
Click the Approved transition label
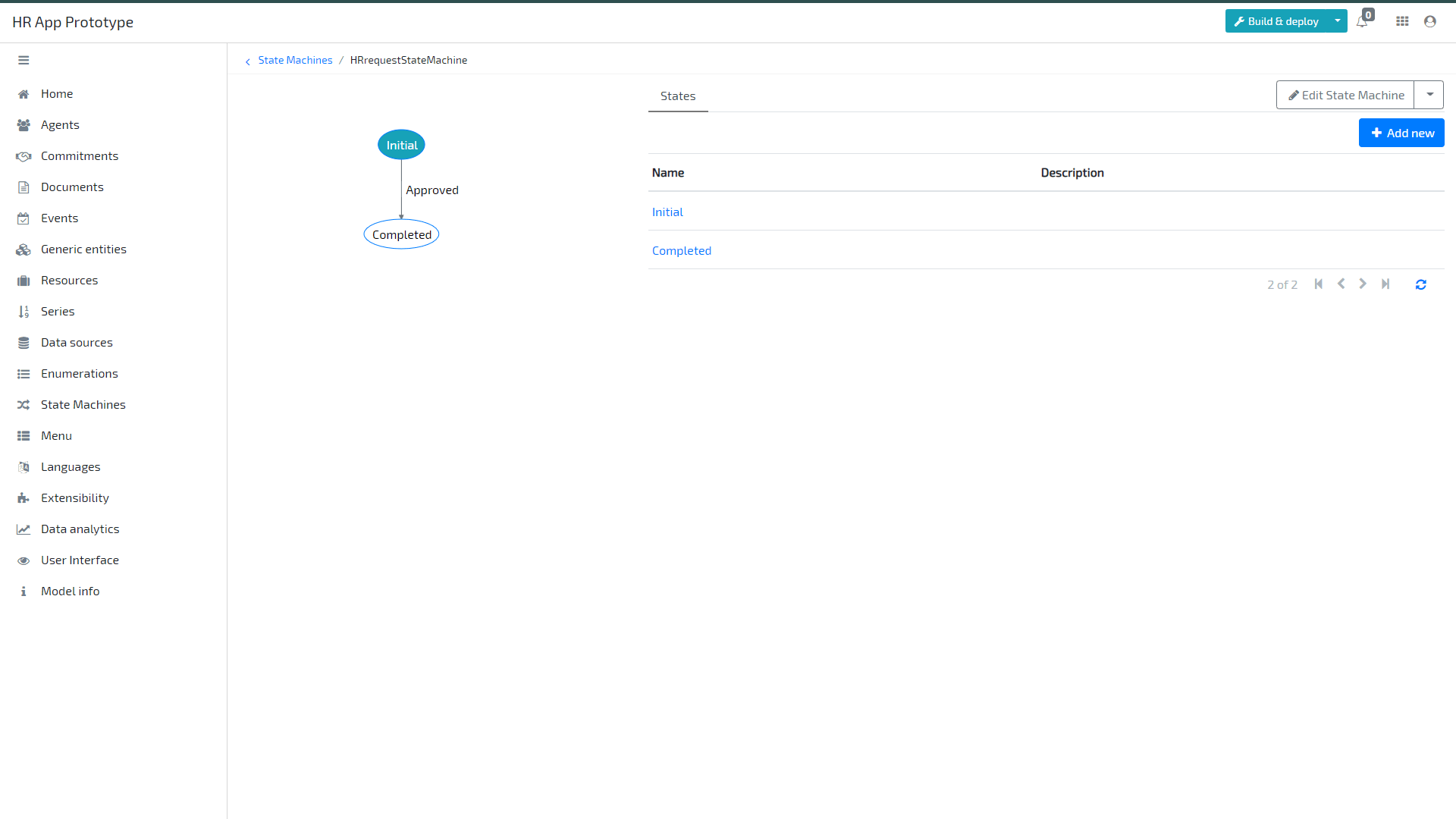pos(432,190)
